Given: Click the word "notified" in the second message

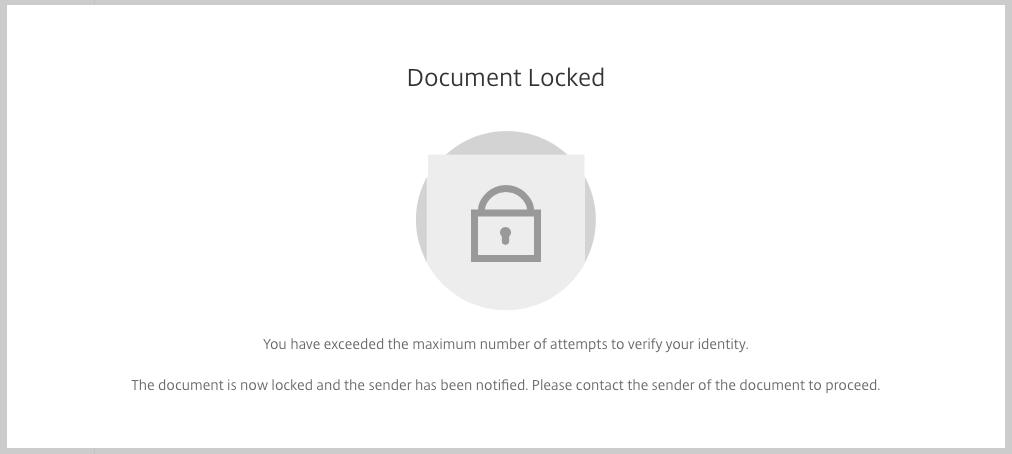Looking at the screenshot, I should click(501, 385).
